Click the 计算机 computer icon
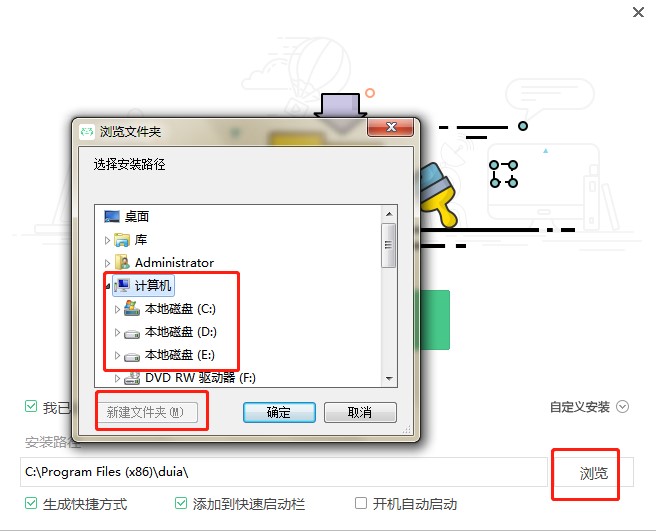The image size is (656, 531). pos(122,286)
